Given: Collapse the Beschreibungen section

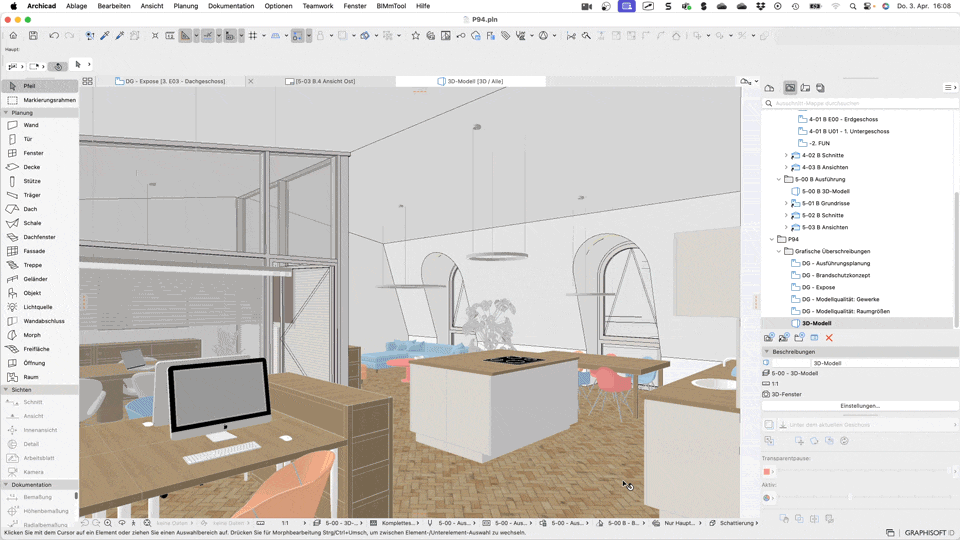Looking at the screenshot, I should point(767,351).
